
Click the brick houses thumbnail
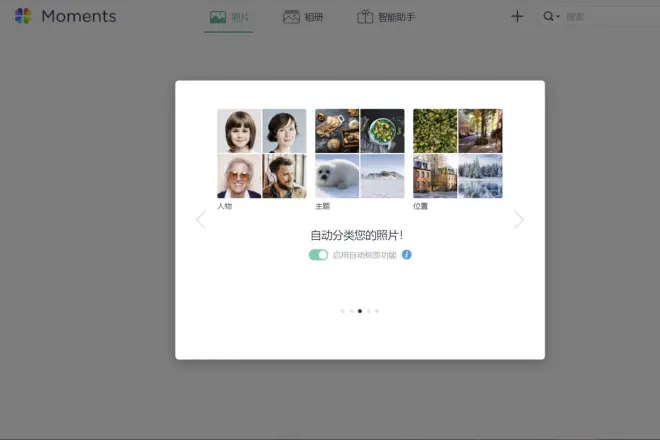coord(435,176)
